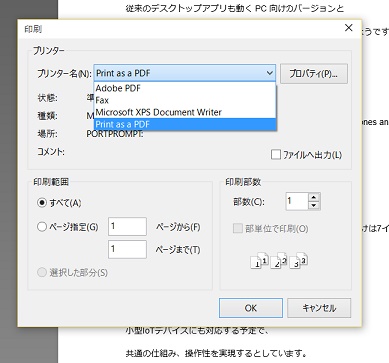Viewport: 389px width, 363px height.
Task: Collapse the プリンター名 combo box arrow
Action: point(270,73)
